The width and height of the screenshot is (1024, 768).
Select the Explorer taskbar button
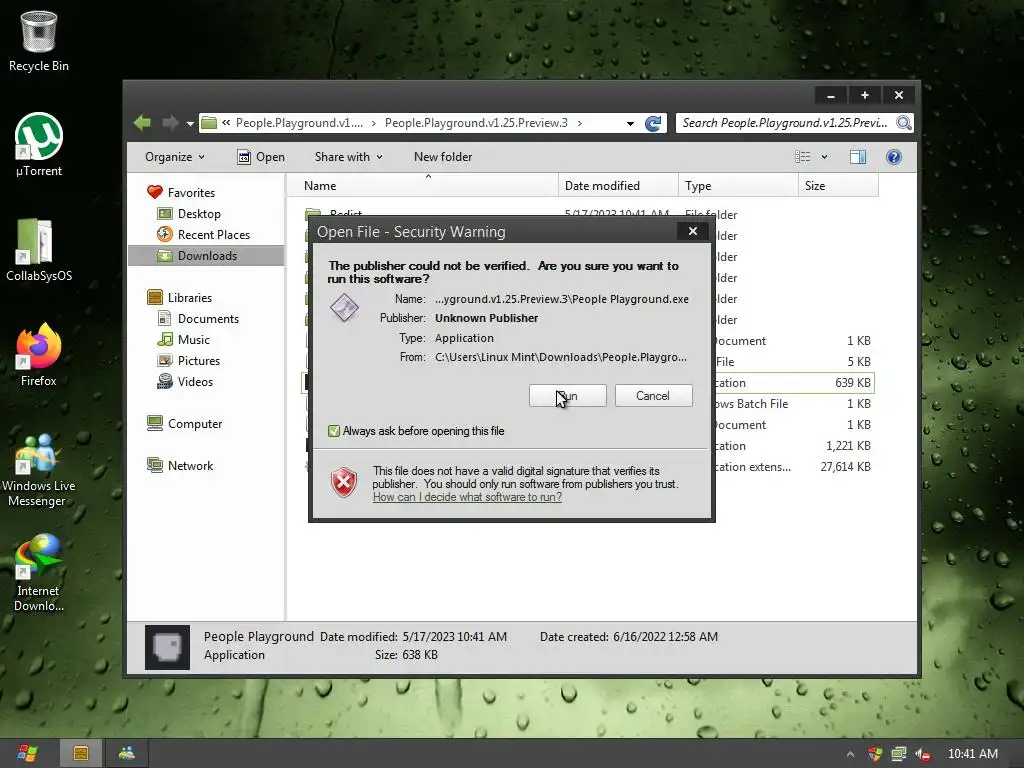pos(81,753)
